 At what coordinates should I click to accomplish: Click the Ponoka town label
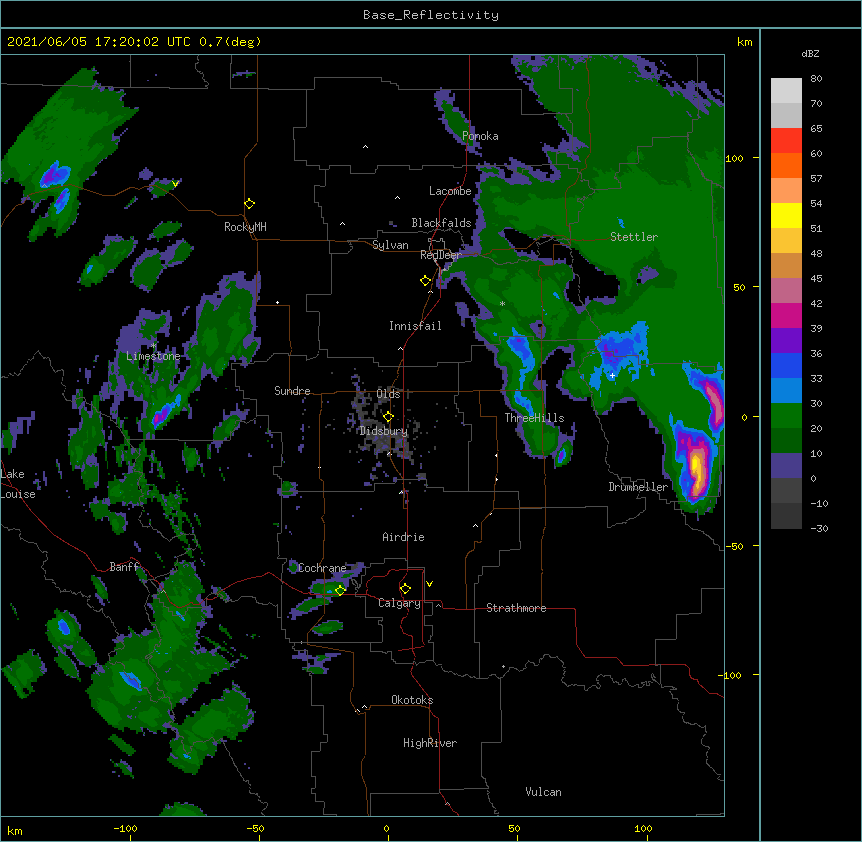[480, 136]
